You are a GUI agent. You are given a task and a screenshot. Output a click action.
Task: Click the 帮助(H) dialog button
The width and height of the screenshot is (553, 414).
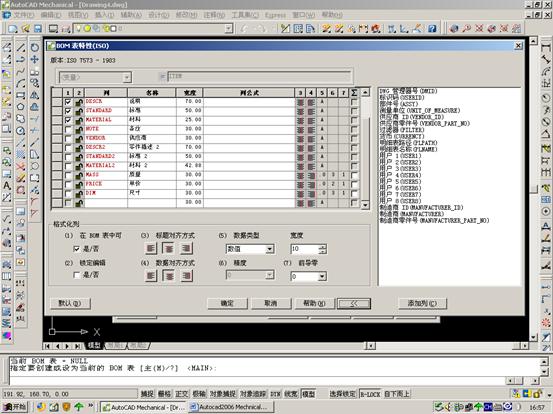click(x=314, y=303)
